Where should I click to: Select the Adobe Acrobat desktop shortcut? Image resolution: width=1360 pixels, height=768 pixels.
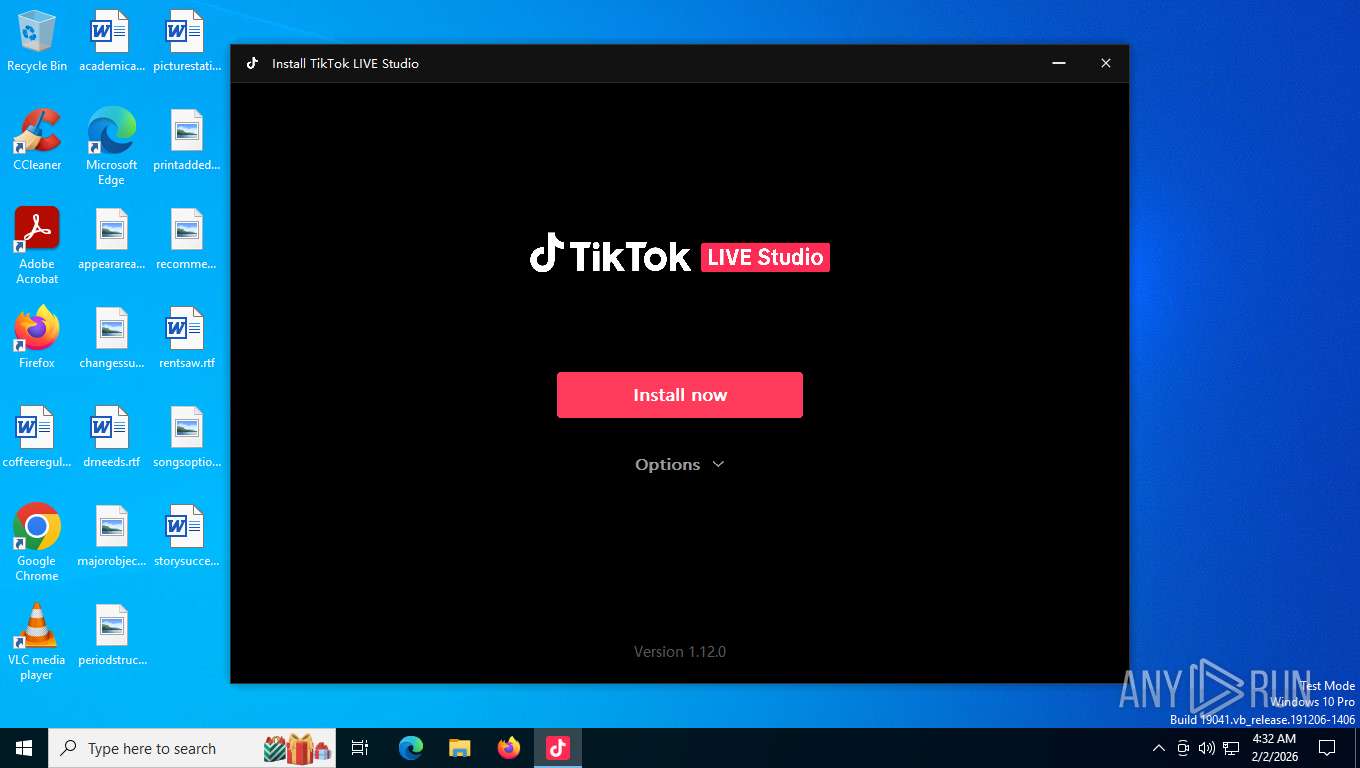coord(37,246)
